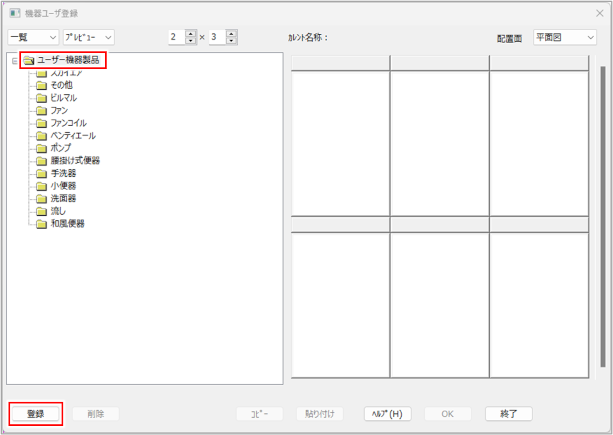Open the プレビュー dropdown

(88, 37)
